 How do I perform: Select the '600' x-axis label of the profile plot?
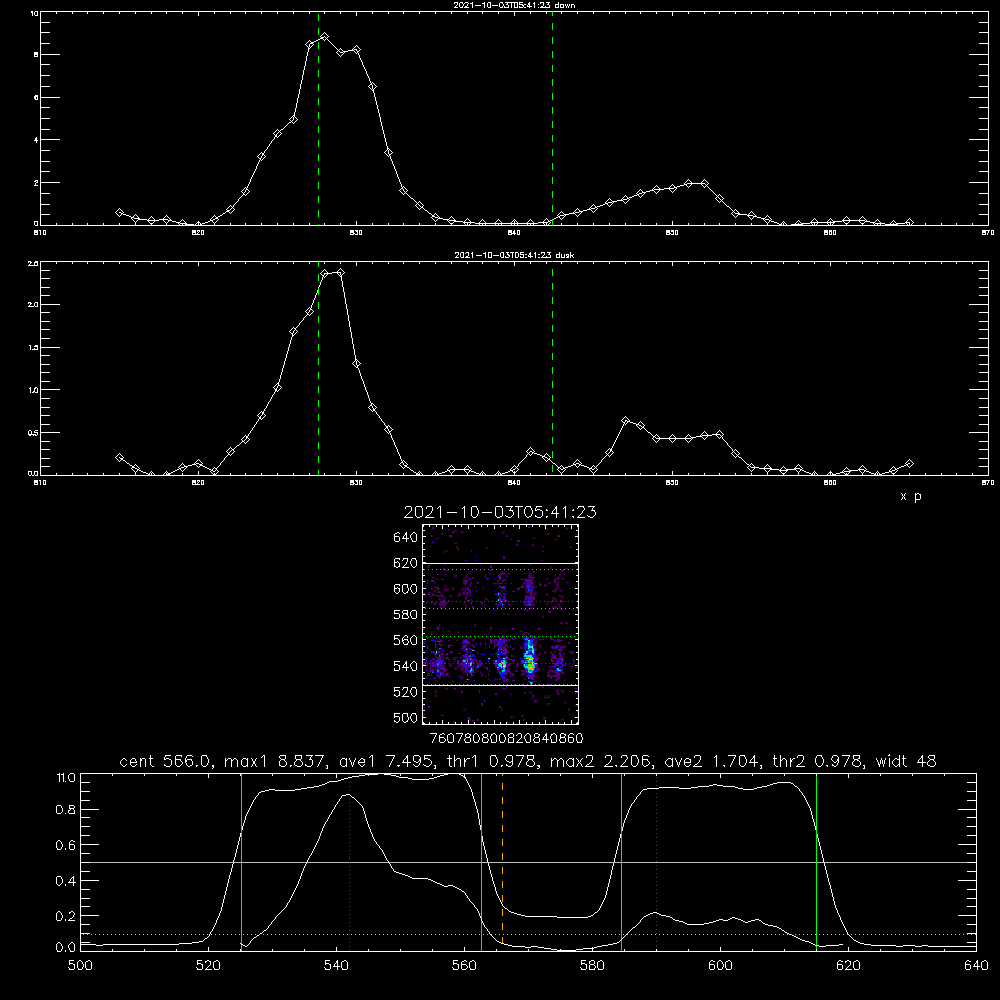tap(720, 966)
